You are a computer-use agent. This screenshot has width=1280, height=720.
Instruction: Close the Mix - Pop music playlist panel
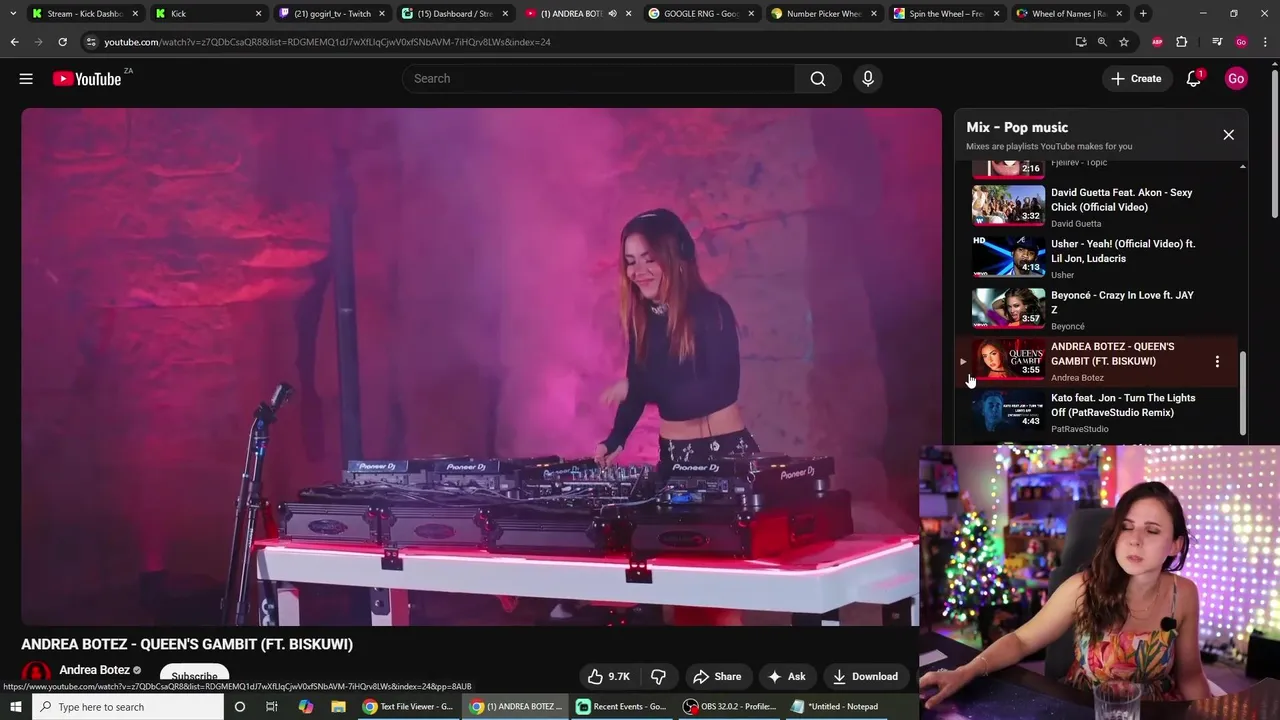1229,135
